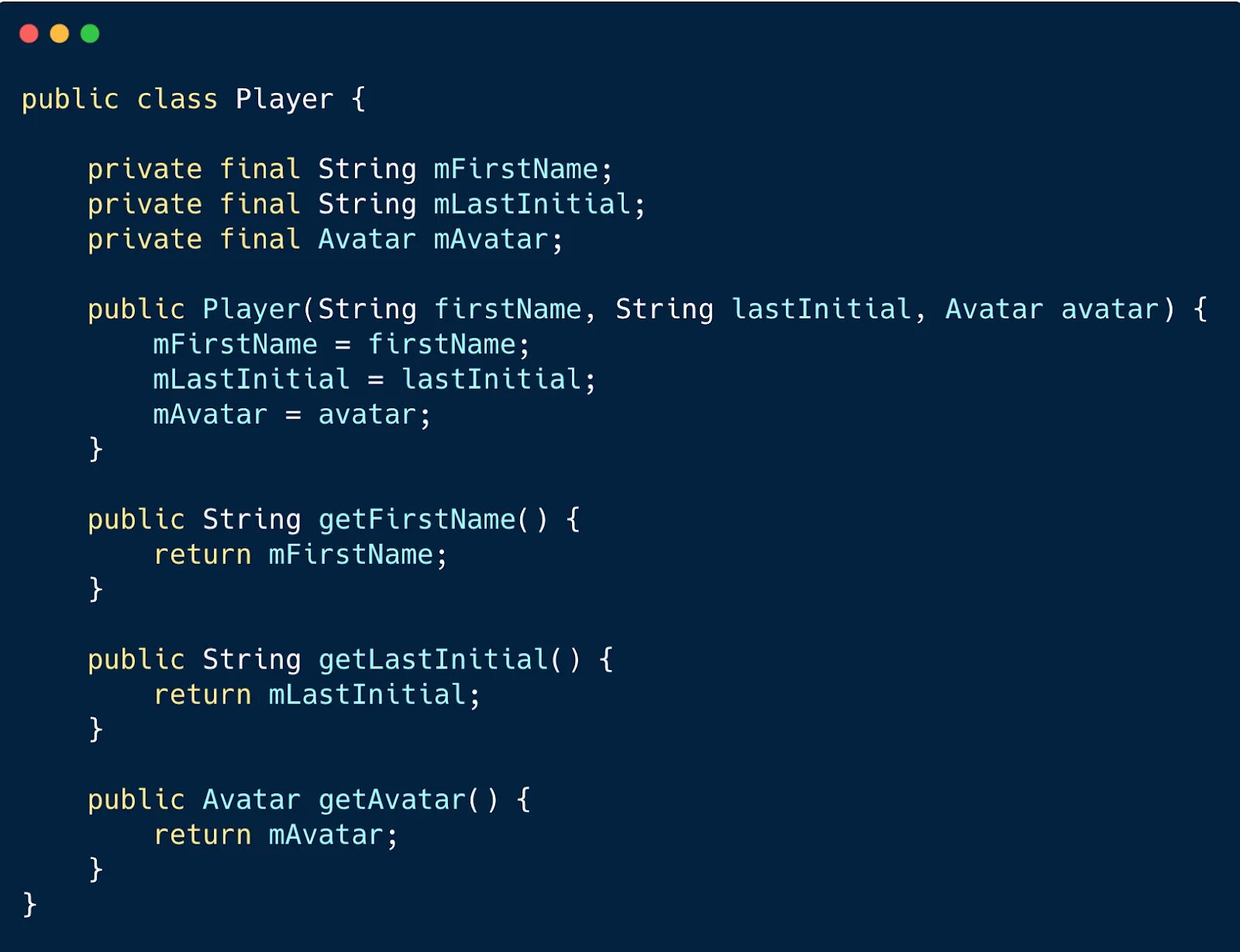The width and height of the screenshot is (1240, 952).
Task: Click the return mLastInitial statement
Action: coord(316,695)
